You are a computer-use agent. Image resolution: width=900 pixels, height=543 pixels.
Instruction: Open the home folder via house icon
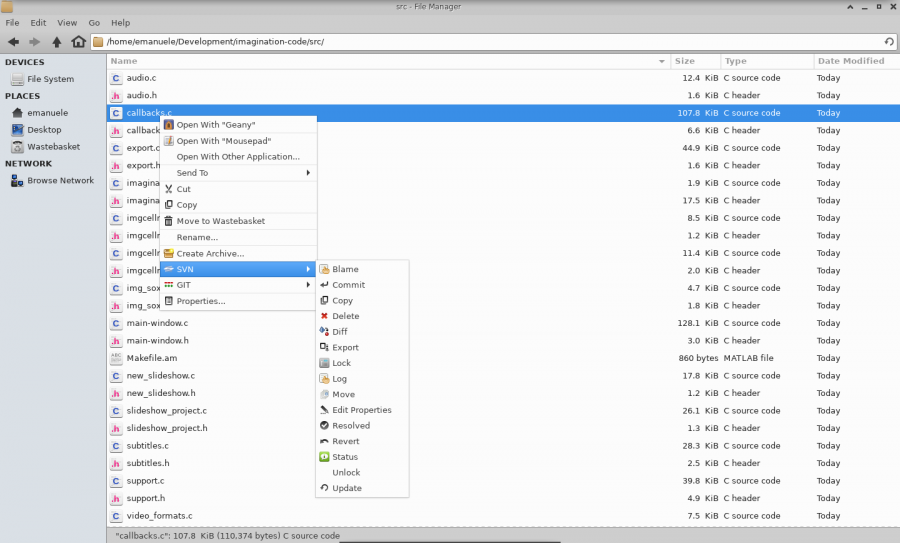click(x=78, y=41)
